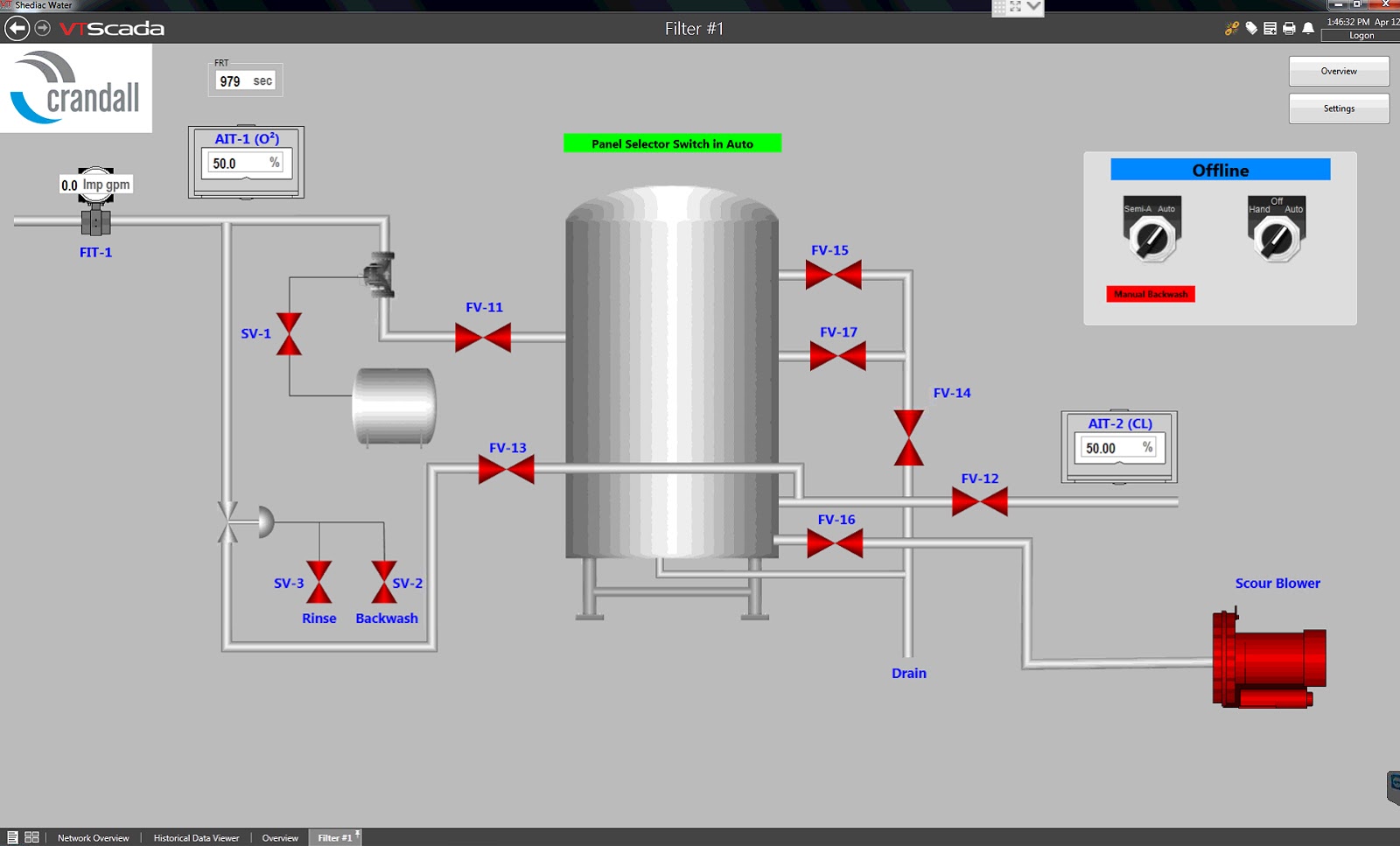Click the Manual Backwash indicator
The image size is (1400, 846).
click(1151, 294)
